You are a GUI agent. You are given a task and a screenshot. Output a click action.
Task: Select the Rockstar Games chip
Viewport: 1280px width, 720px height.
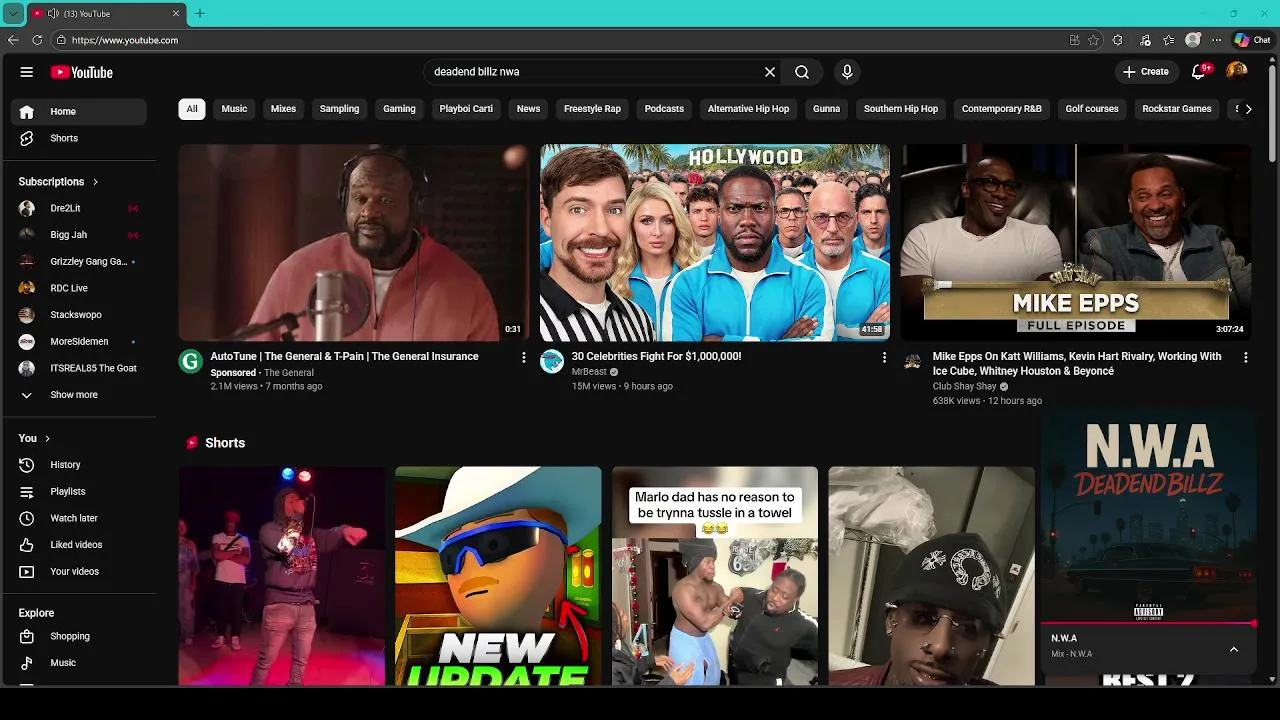click(1177, 109)
